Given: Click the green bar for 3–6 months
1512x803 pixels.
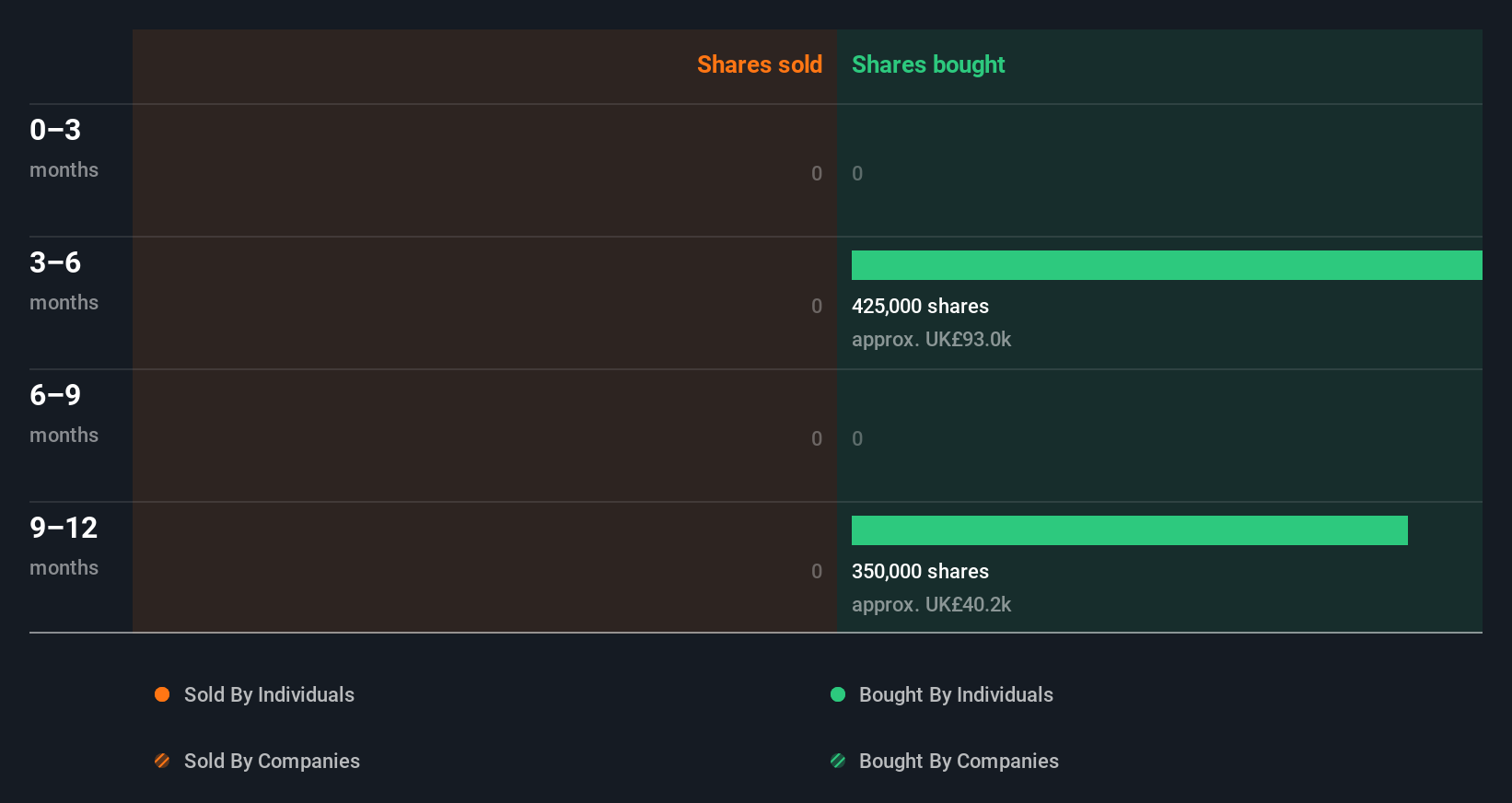Looking at the screenshot, I should 1167,265.
